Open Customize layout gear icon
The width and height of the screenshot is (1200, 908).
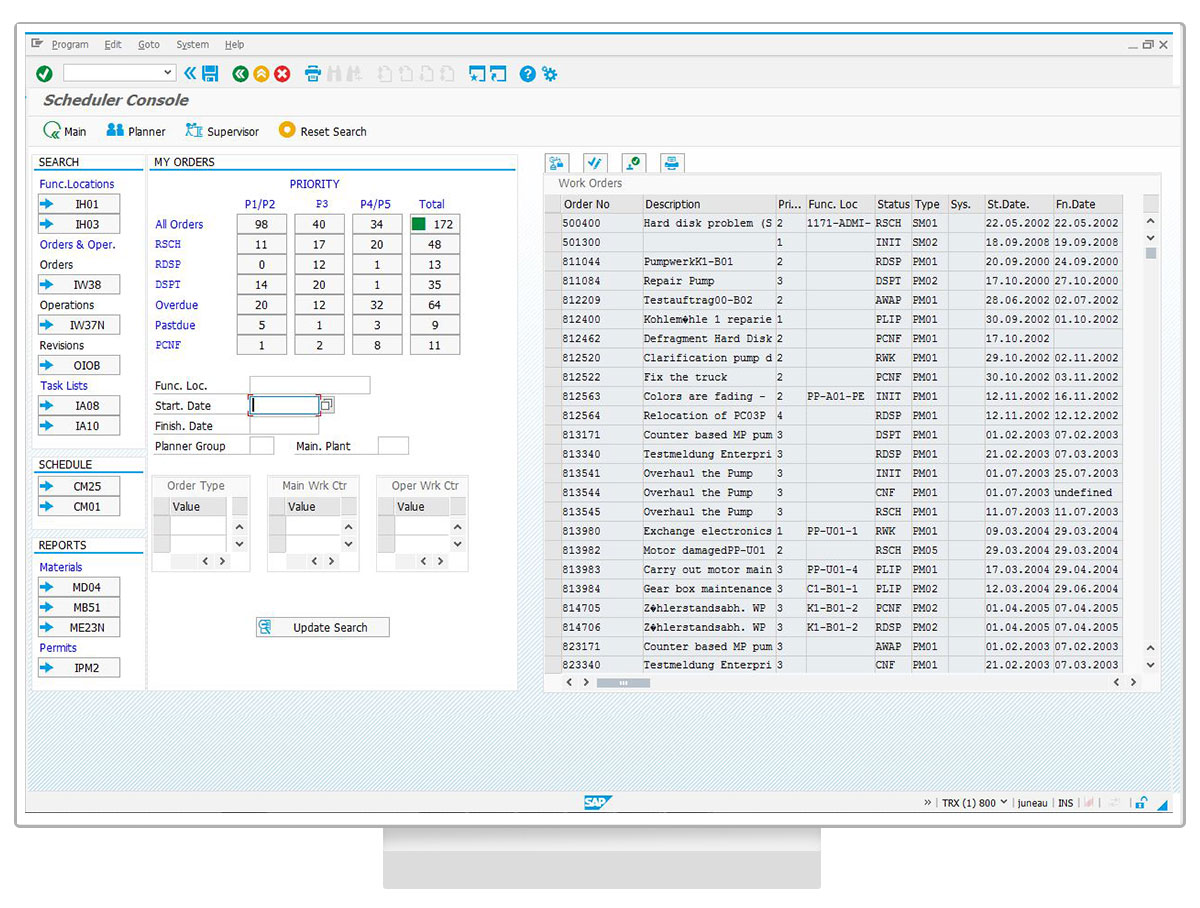549,74
